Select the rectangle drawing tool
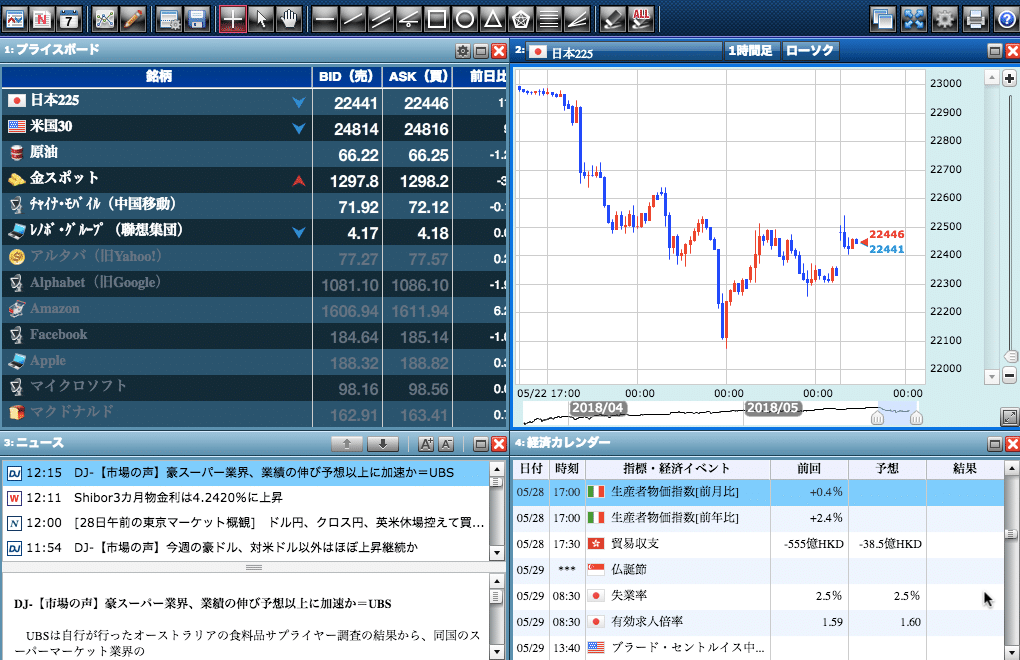 tap(436, 18)
